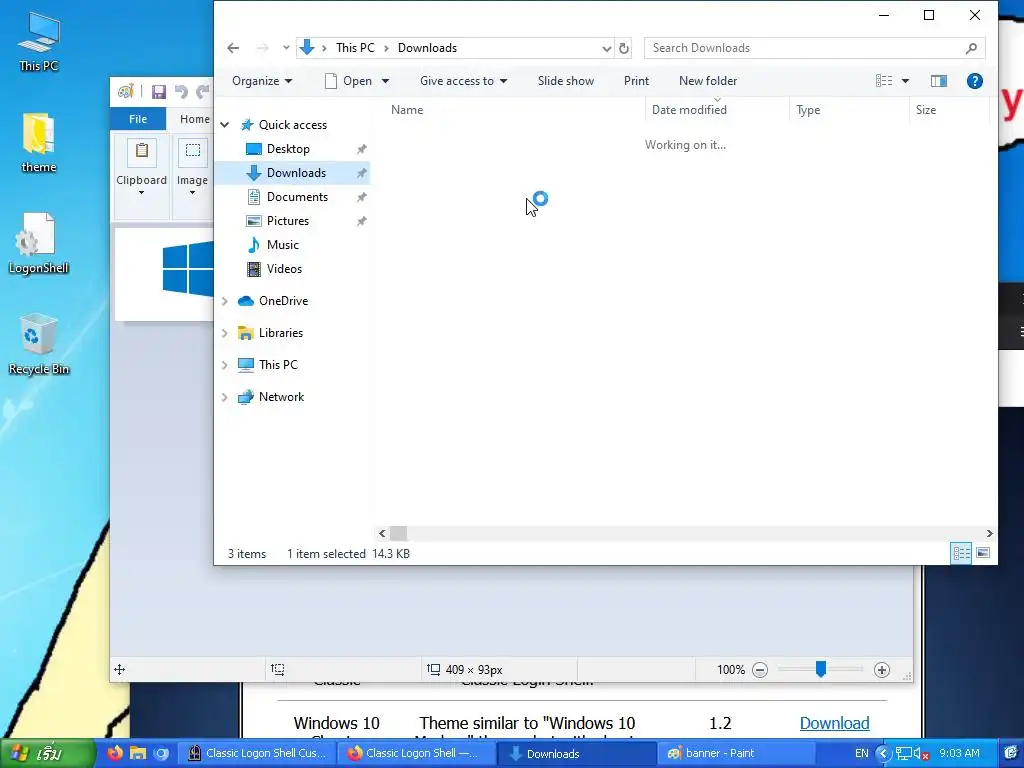This screenshot has width=1024, height=768.
Task: Open Paint Home tab
Action: 195,119
